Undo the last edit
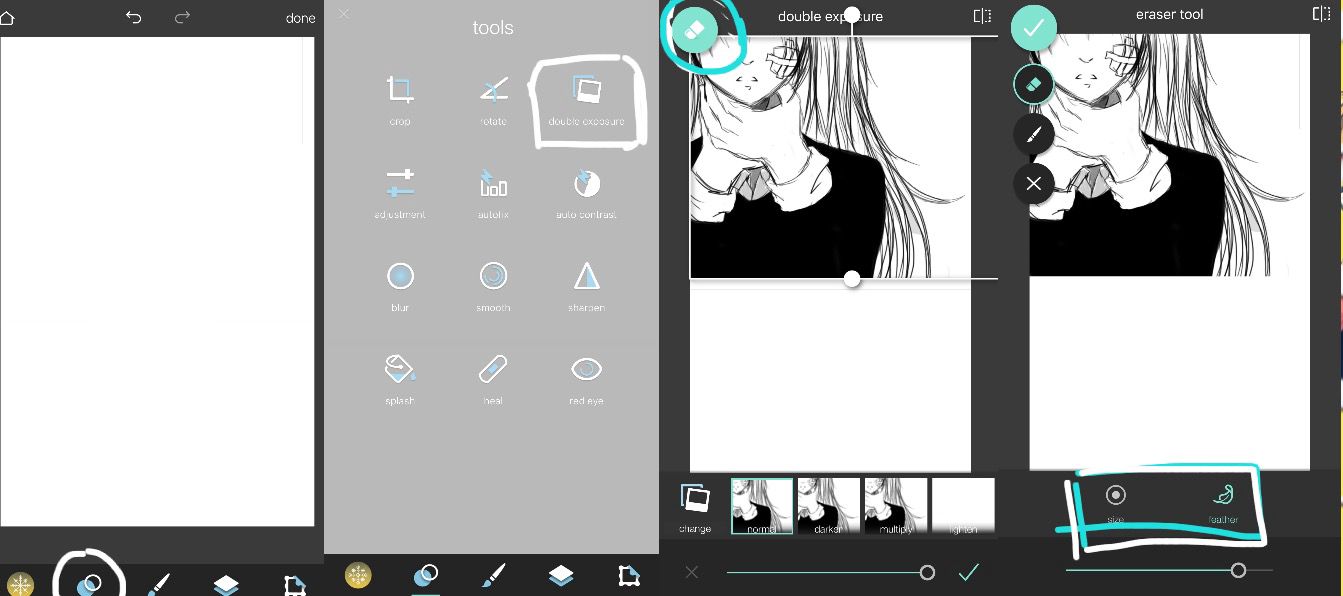Screen dimensions: 1343x596 134,18
